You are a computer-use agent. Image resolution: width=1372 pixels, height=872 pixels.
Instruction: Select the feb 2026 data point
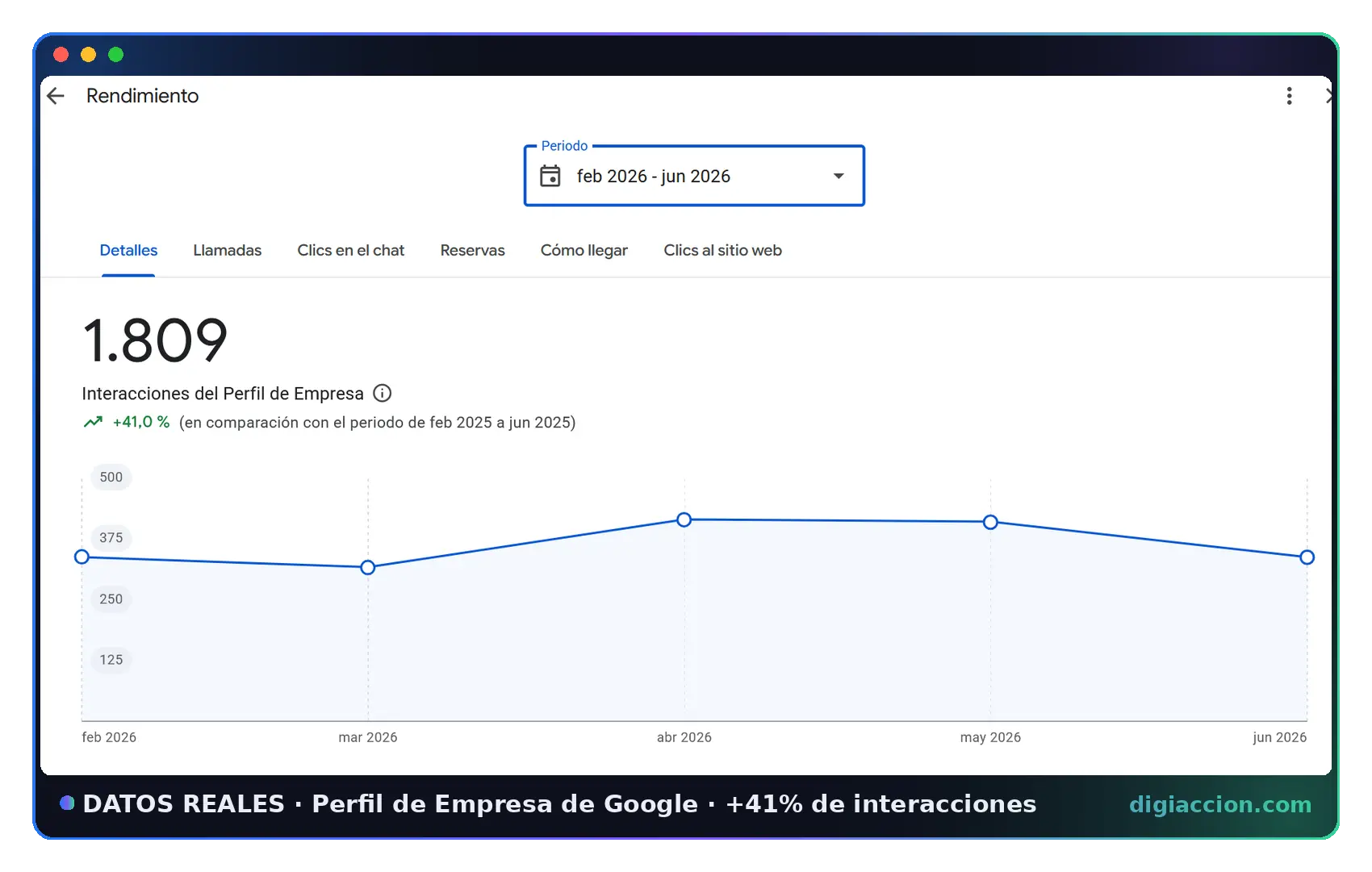tap(82, 557)
